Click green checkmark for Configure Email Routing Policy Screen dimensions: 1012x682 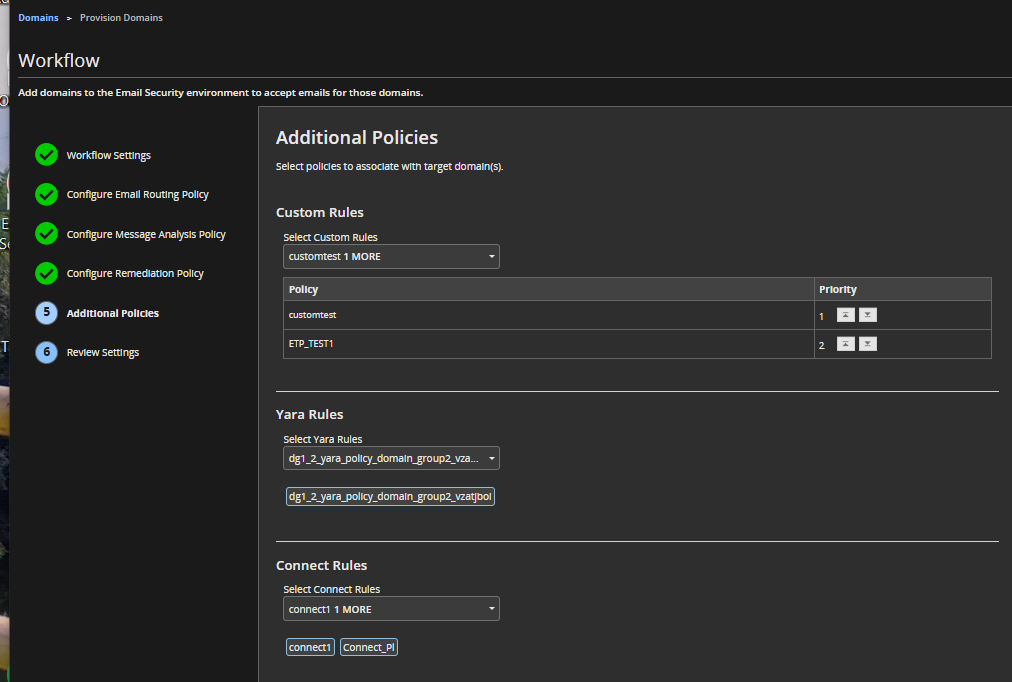(46, 194)
